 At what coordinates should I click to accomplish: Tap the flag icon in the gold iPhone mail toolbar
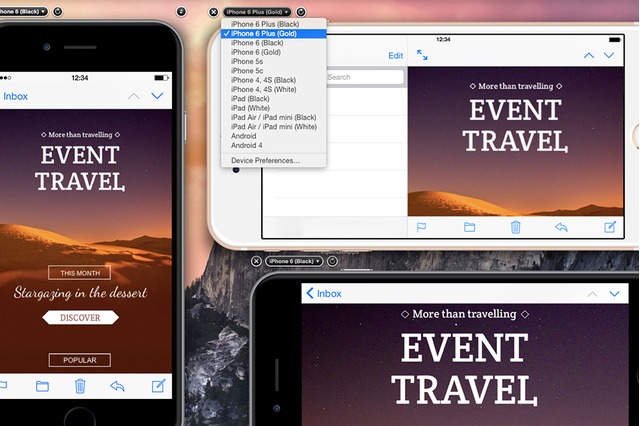coord(422,227)
